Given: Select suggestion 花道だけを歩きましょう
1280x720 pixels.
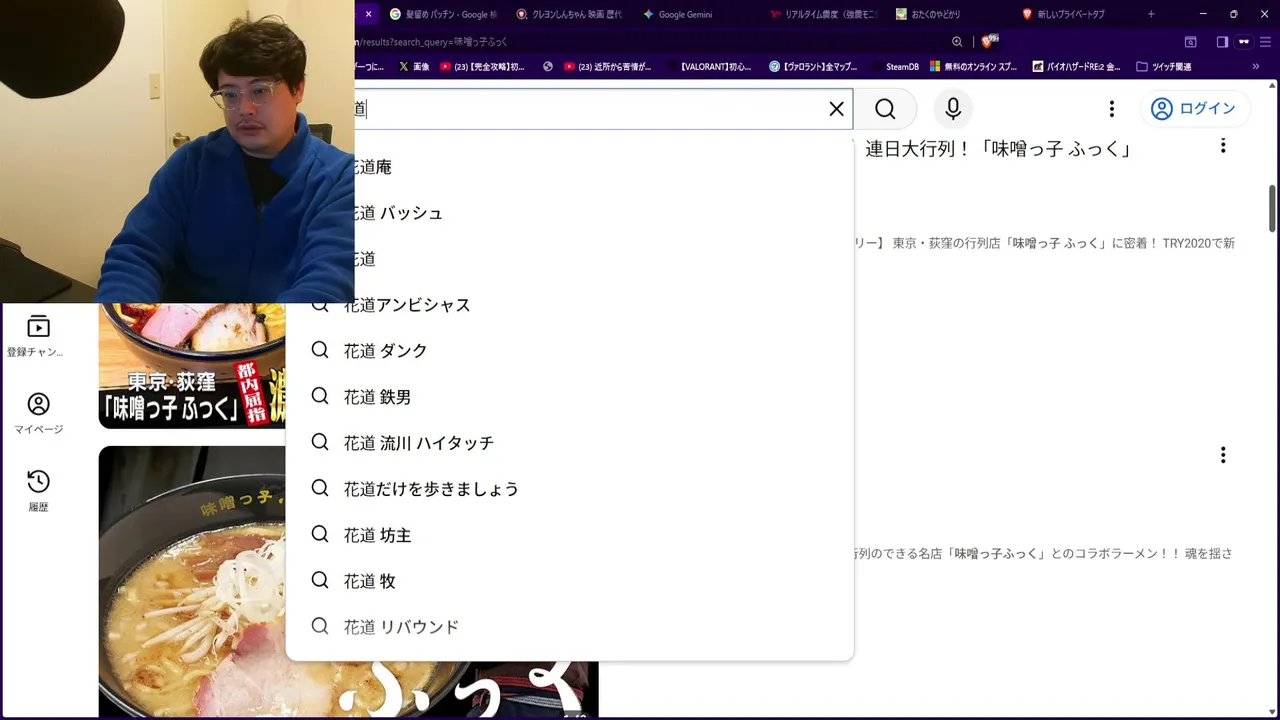Looking at the screenshot, I should click(570, 489).
